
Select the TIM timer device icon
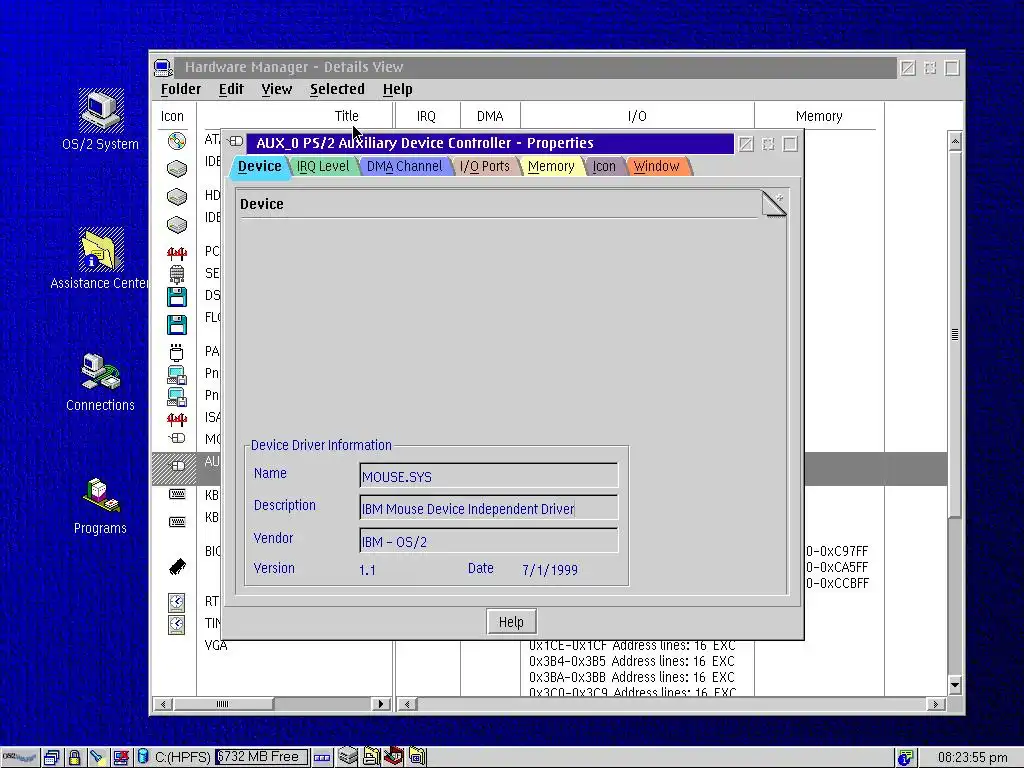[x=176, y=624]
